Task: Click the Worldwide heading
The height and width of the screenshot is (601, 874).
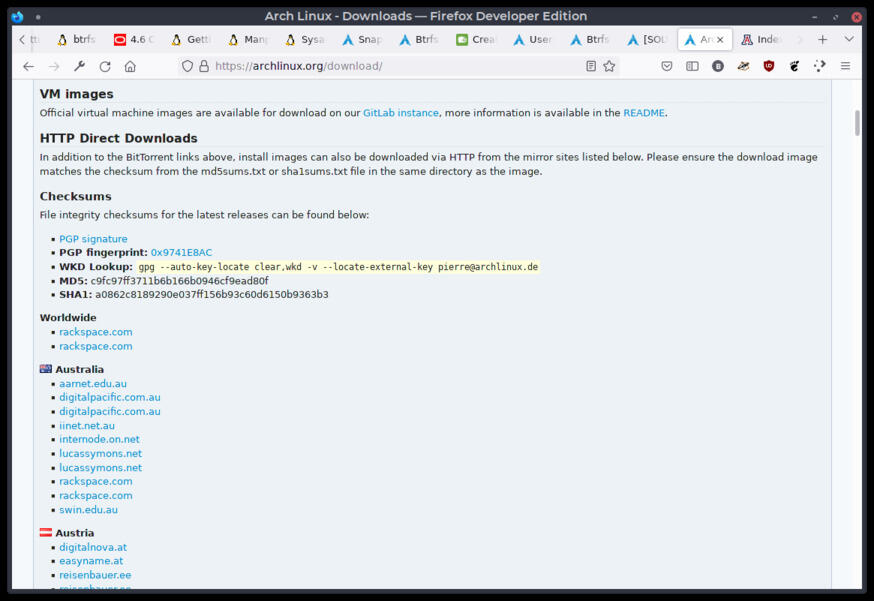Action: click(68, 318)
